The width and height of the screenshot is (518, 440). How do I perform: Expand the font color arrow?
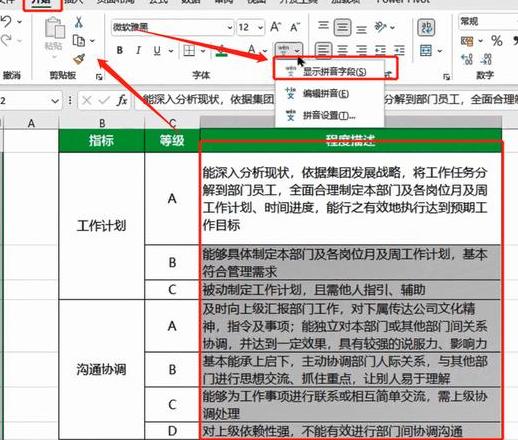point(265,51)
